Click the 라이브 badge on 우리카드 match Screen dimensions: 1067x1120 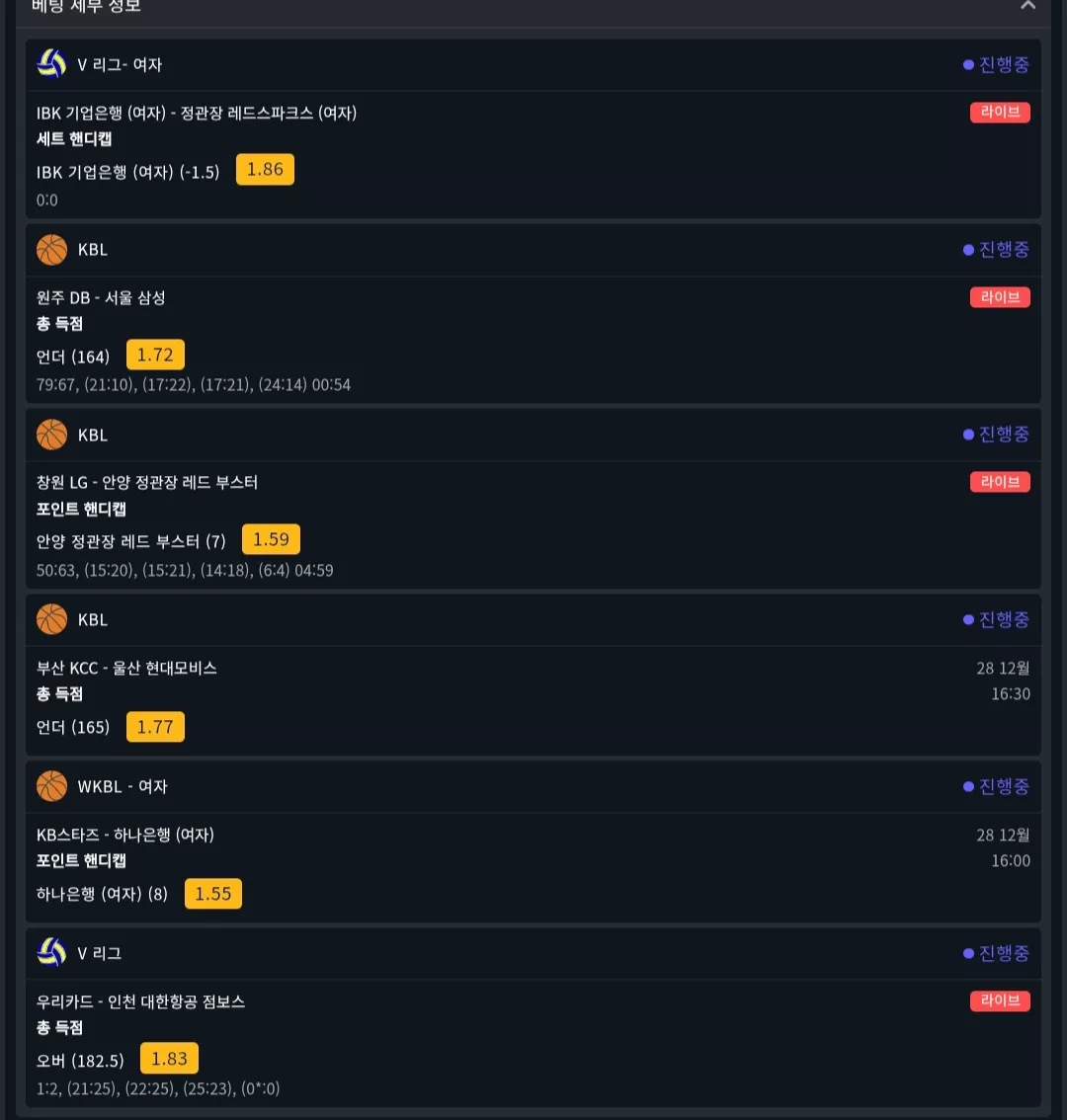pos(1000,1000)
